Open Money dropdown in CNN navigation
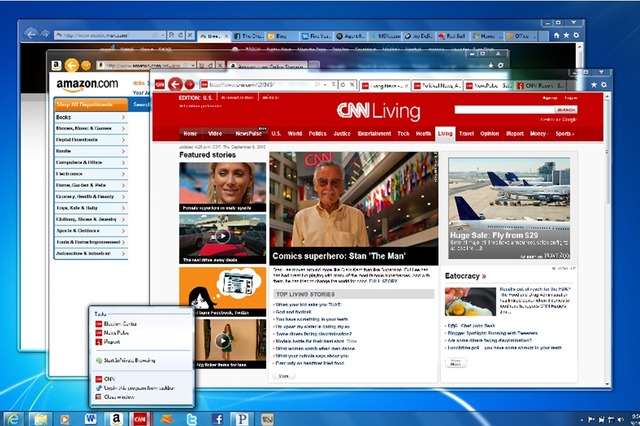This screenshot has height=426, width=640. click(x=539, y=133)
